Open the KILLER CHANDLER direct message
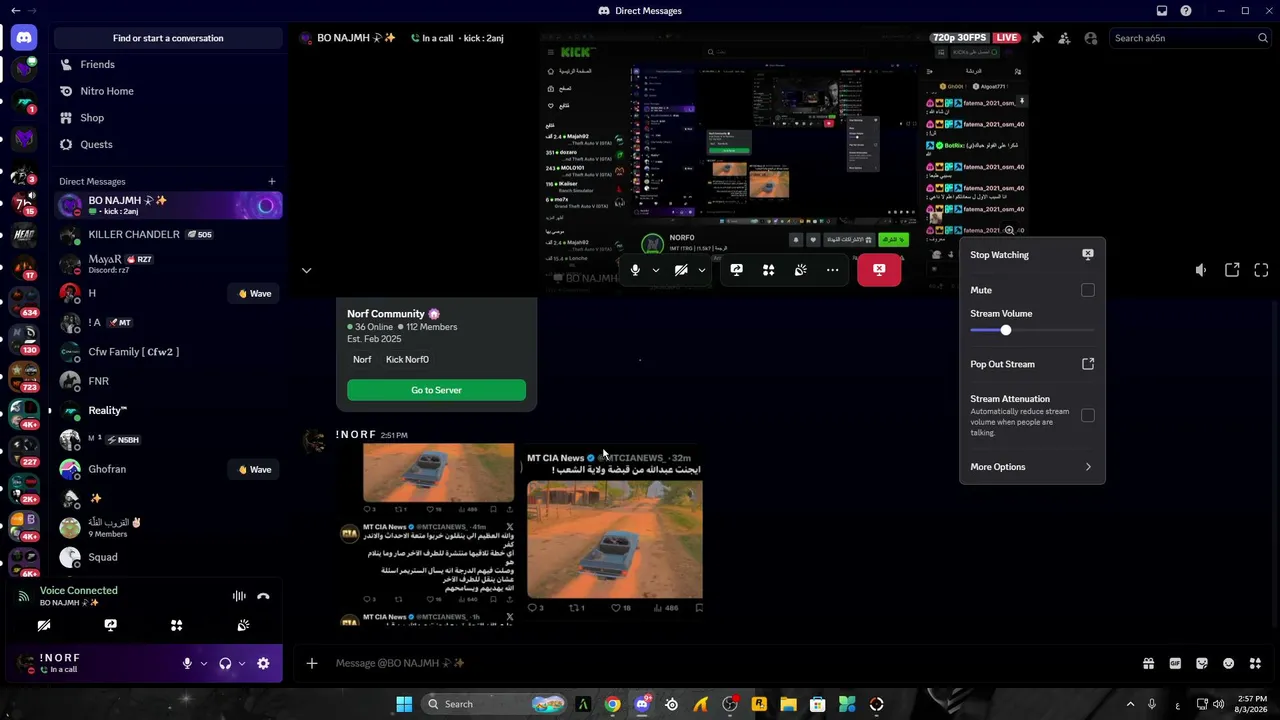Viewport: 1280px width, 720px height. [x=168, y=235]
